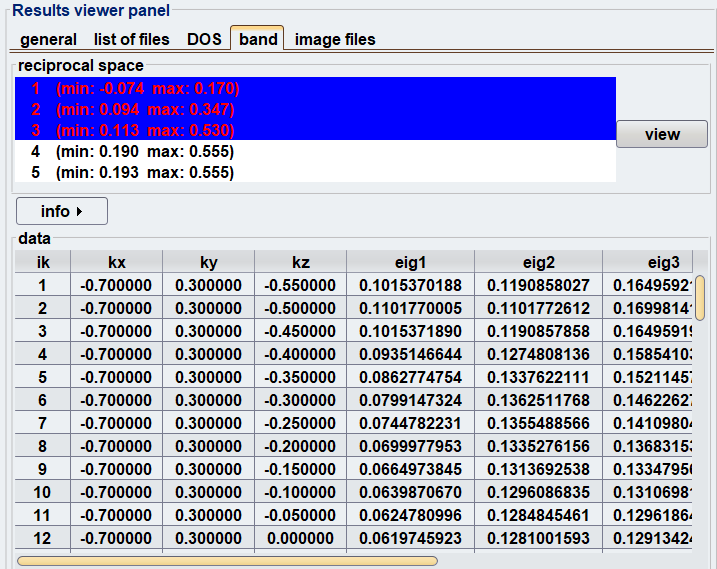
Task: Click kz cell 0.000000
Action: [300, 538]
